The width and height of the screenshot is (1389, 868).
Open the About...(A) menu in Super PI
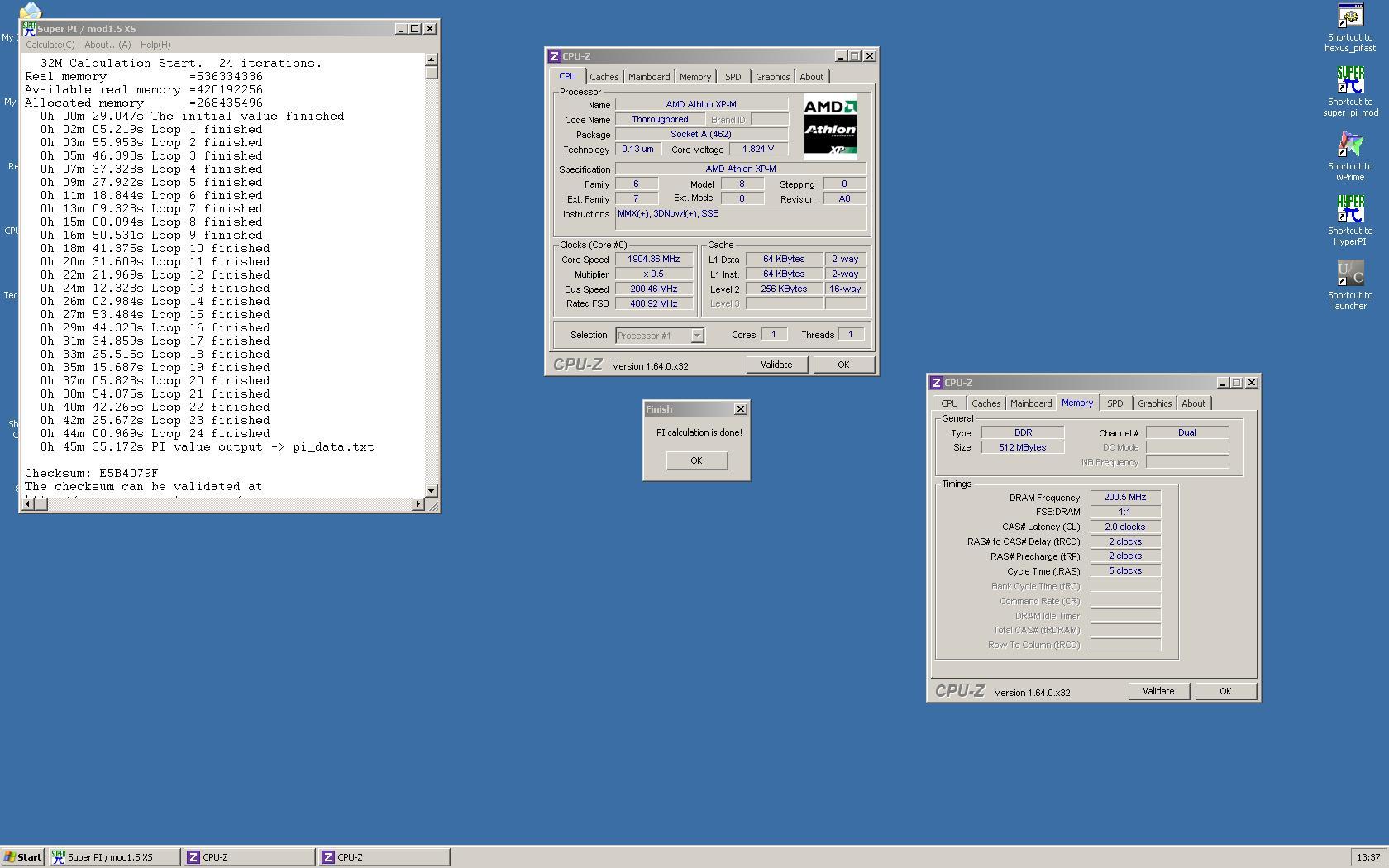pos(107,45)
